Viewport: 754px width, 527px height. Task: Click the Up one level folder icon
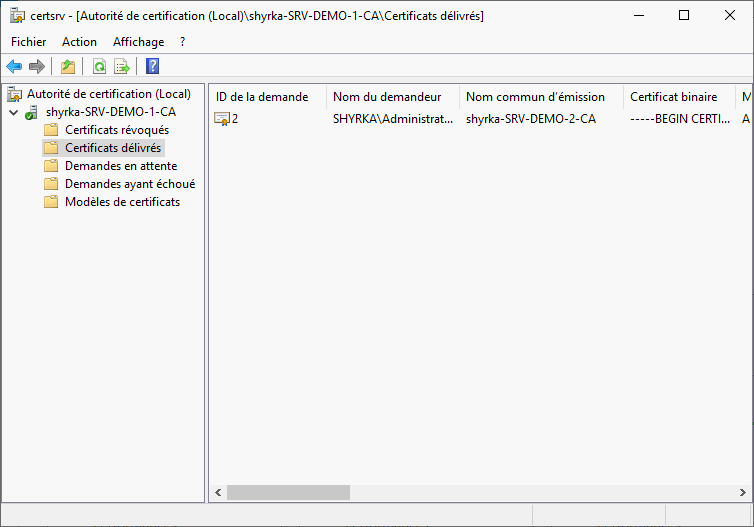pos(67,67)
